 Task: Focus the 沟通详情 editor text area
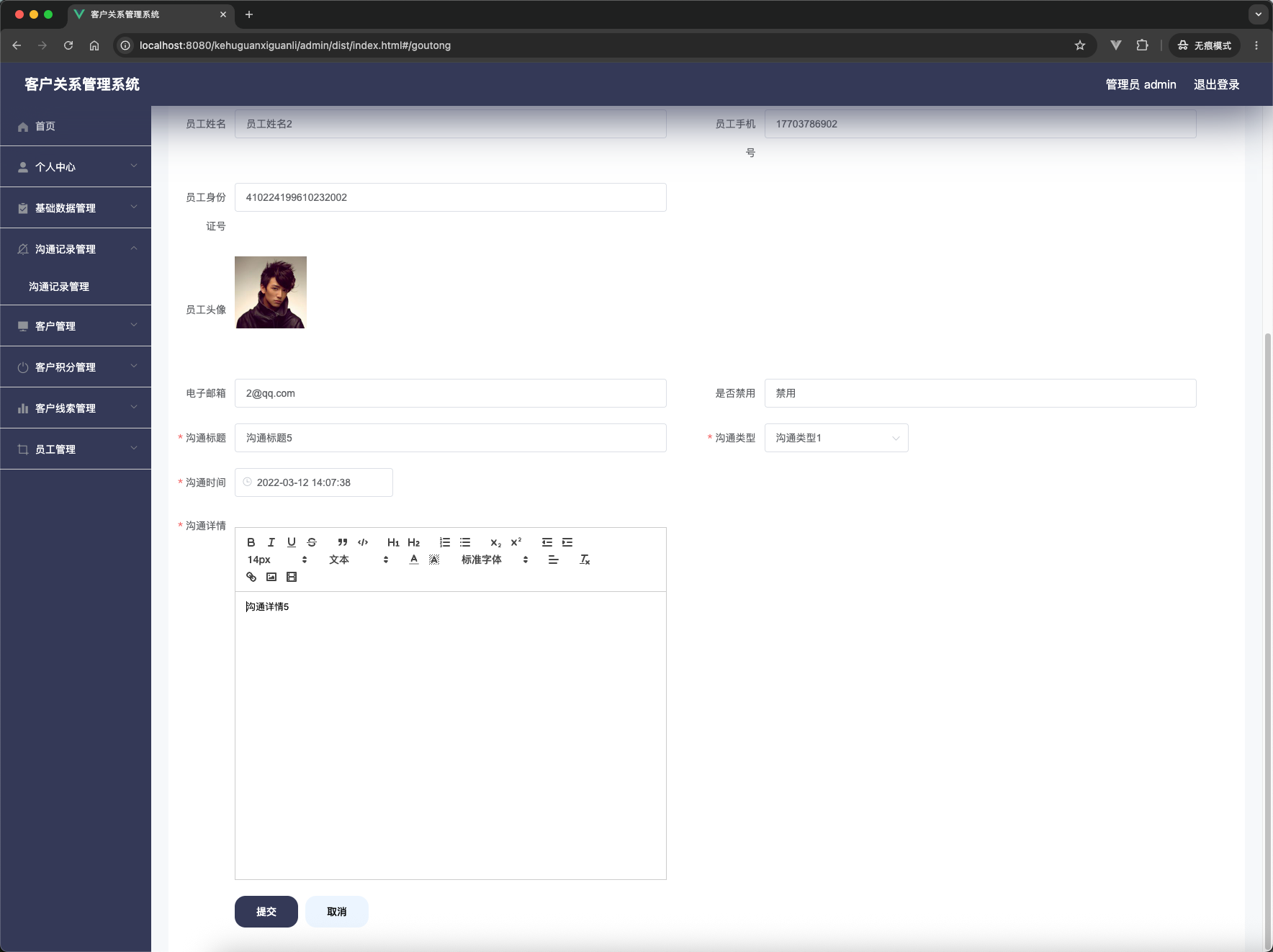click(x=450, y=735)
